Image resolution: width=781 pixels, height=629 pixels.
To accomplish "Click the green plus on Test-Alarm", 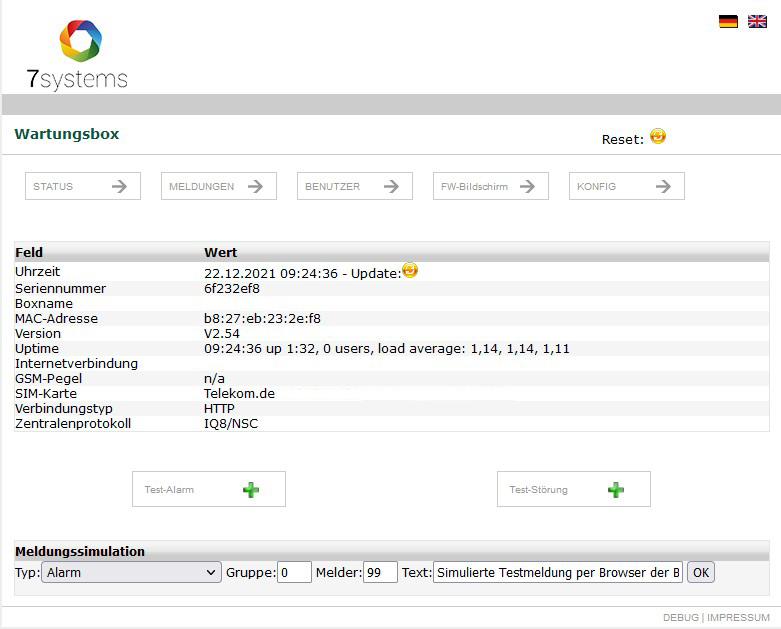I will click(x=251, y=490).
